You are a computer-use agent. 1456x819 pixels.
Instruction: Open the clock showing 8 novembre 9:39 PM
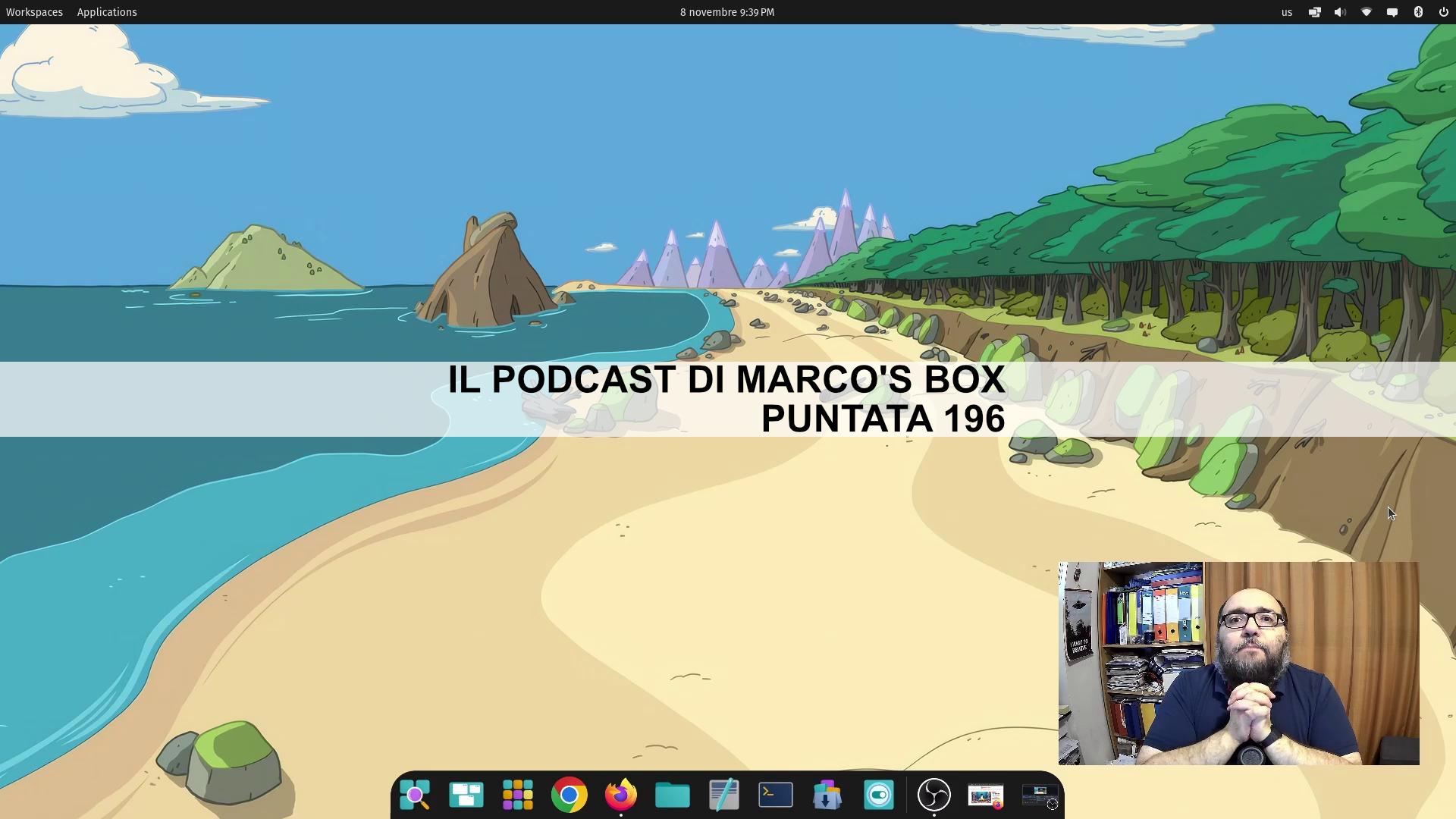[727, 12]
